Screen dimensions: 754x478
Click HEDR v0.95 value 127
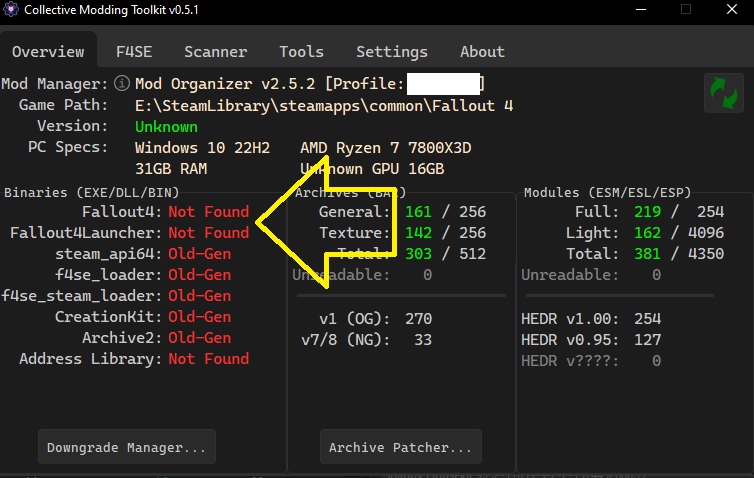click(647, 340)
